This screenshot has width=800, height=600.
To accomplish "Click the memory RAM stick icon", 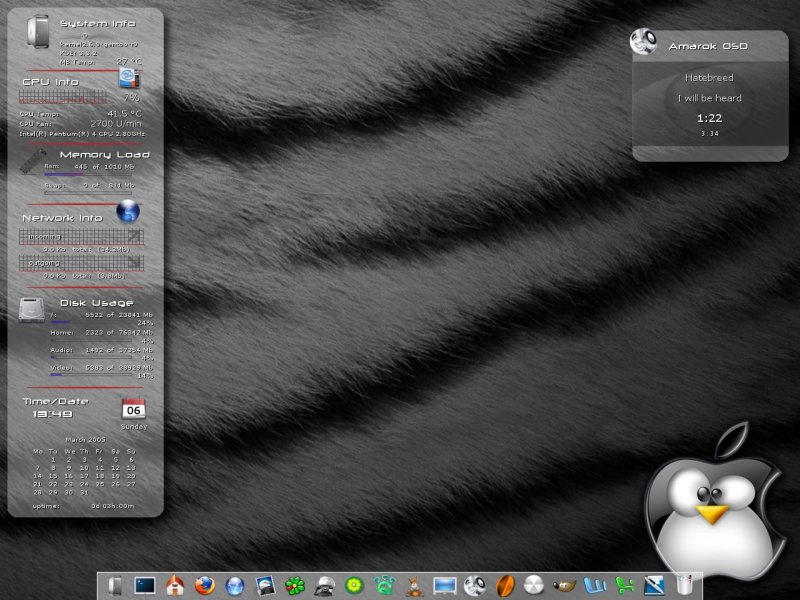I will pos(33,160).
